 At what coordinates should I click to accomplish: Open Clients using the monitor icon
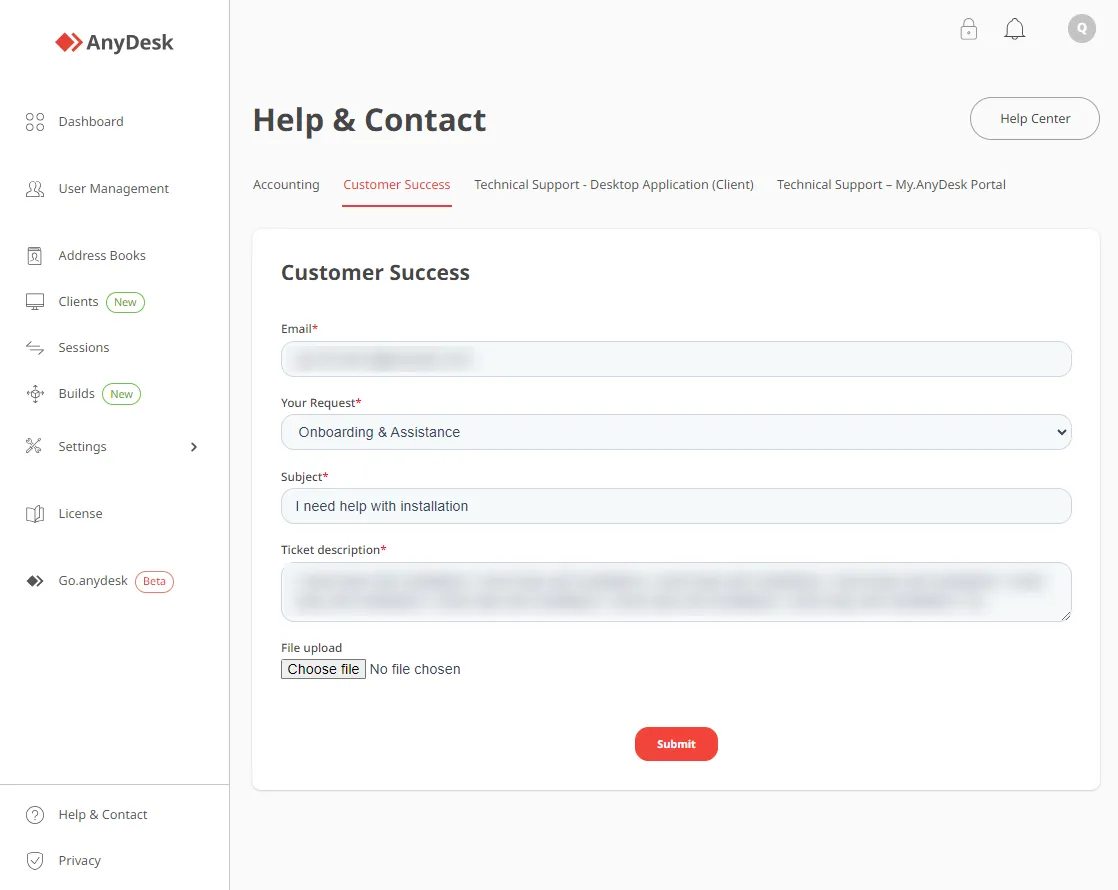pyautogui.click(x=35, y=302)
